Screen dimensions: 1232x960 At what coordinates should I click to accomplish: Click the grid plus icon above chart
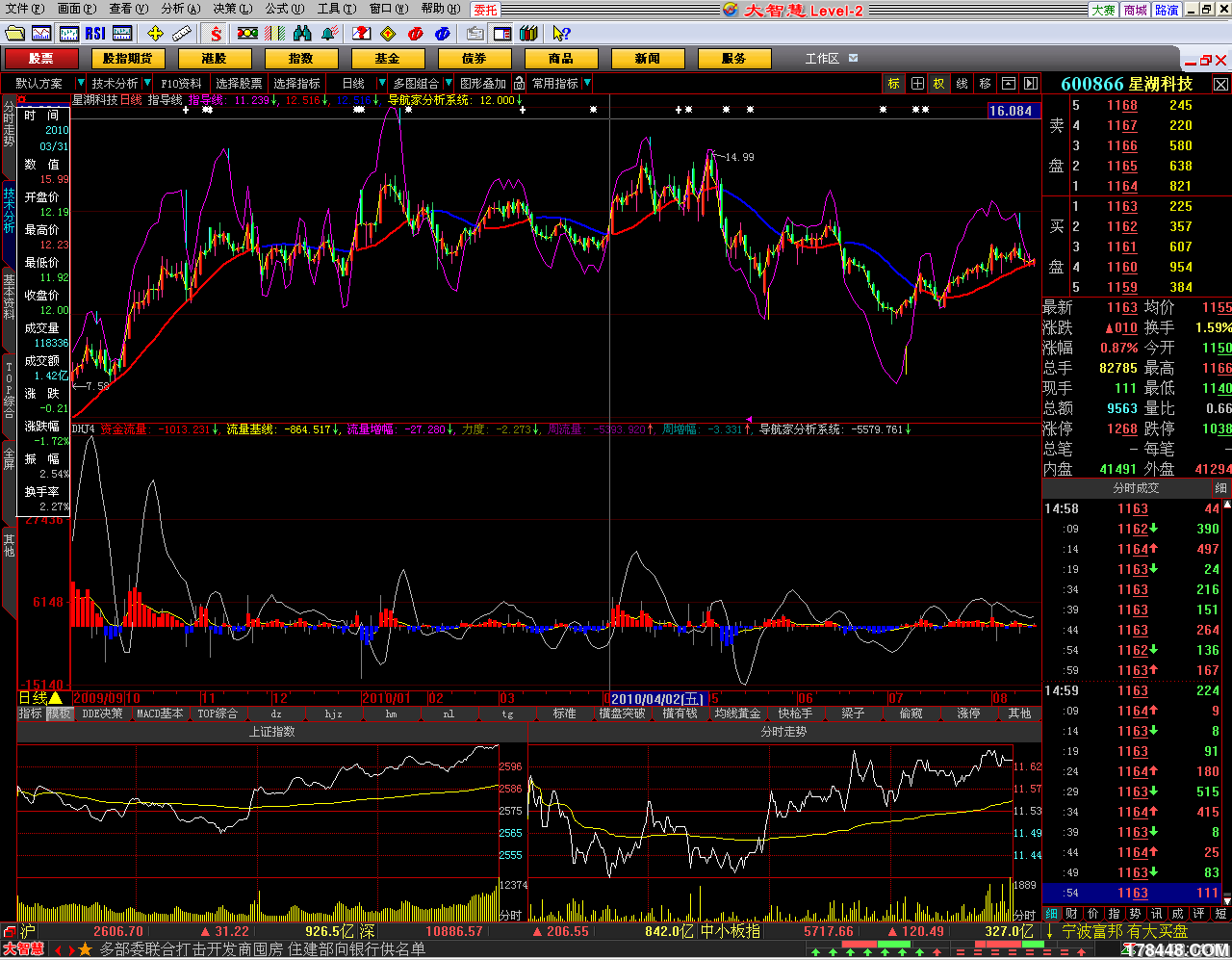[917, 84]
